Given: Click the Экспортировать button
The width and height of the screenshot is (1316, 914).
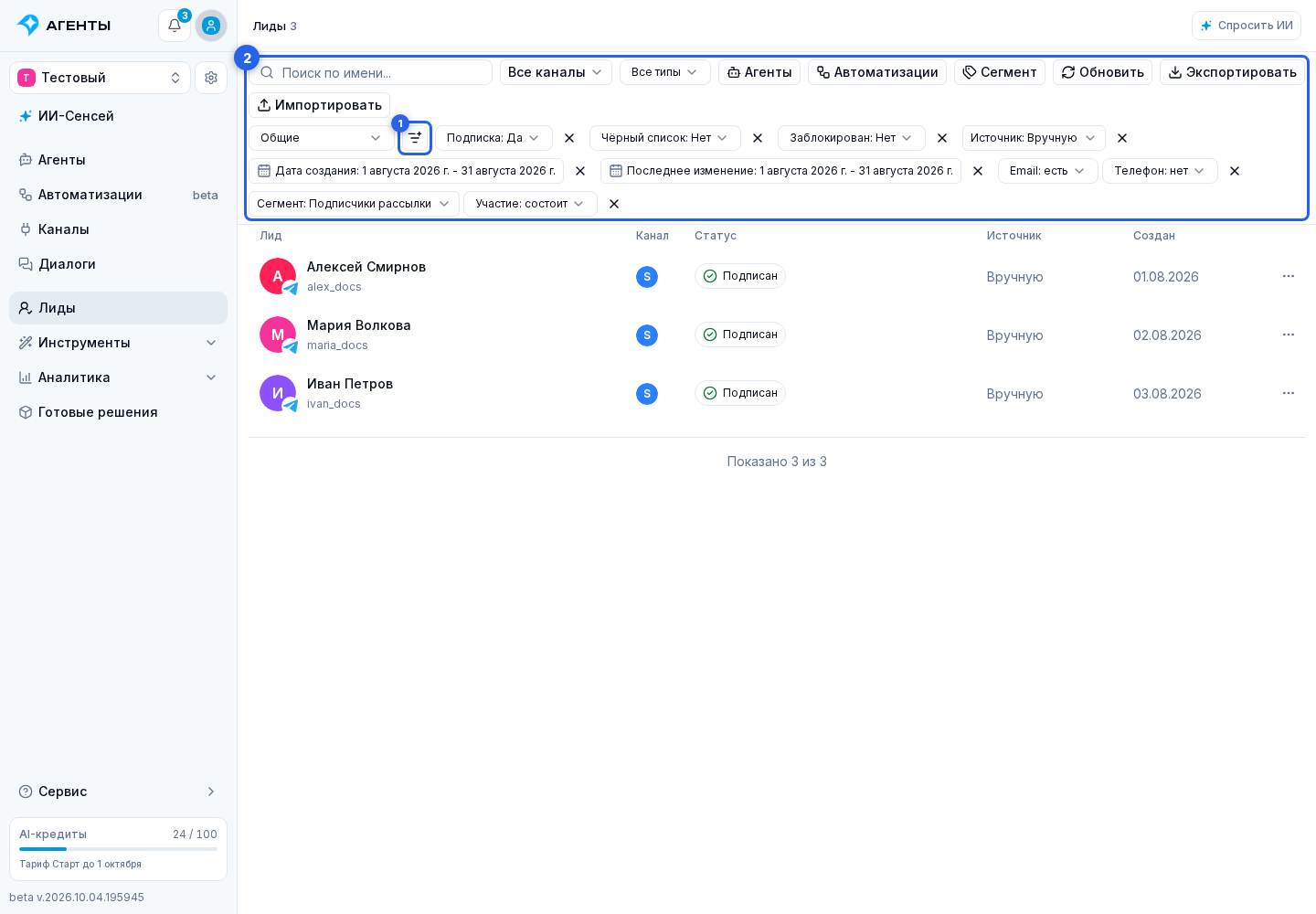Looking at the screenshot, I should tap(1232, 72).
